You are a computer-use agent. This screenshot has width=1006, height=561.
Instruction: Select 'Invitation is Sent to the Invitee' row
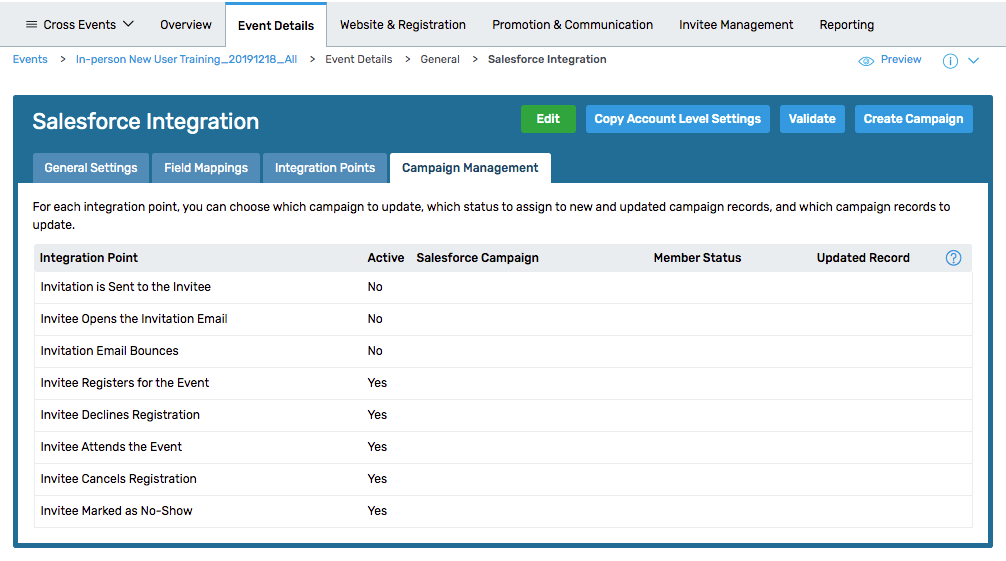tap(503, 287)
